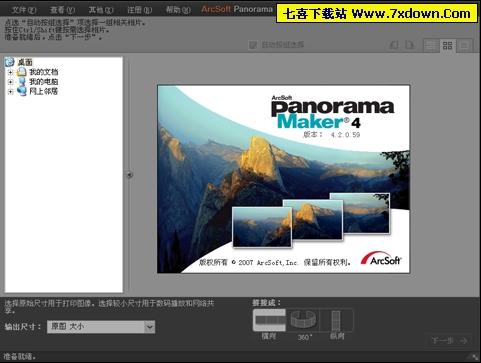Collapse folder panel using splitter arrow
Screen dimensions: 481x363
(x=130, y=175)
